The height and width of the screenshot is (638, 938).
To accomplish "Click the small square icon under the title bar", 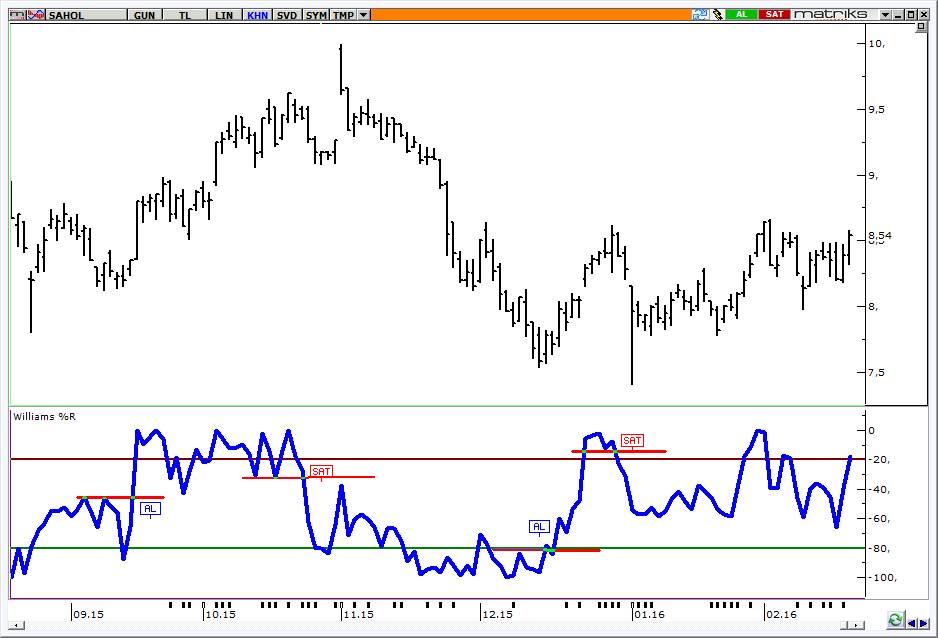I will (x=921, y=27).
